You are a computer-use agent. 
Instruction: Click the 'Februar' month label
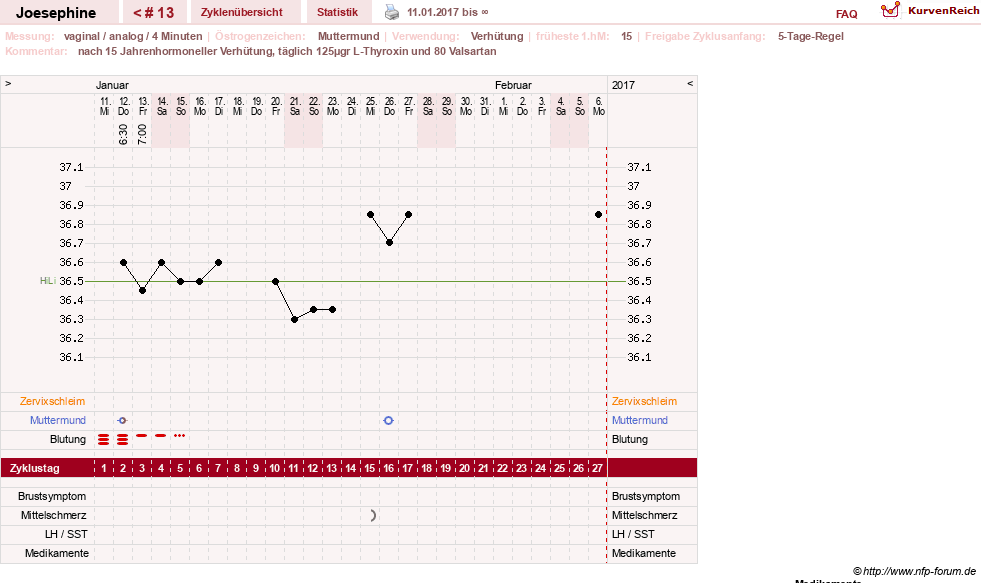pyautogui.click(x=513, y=85)
